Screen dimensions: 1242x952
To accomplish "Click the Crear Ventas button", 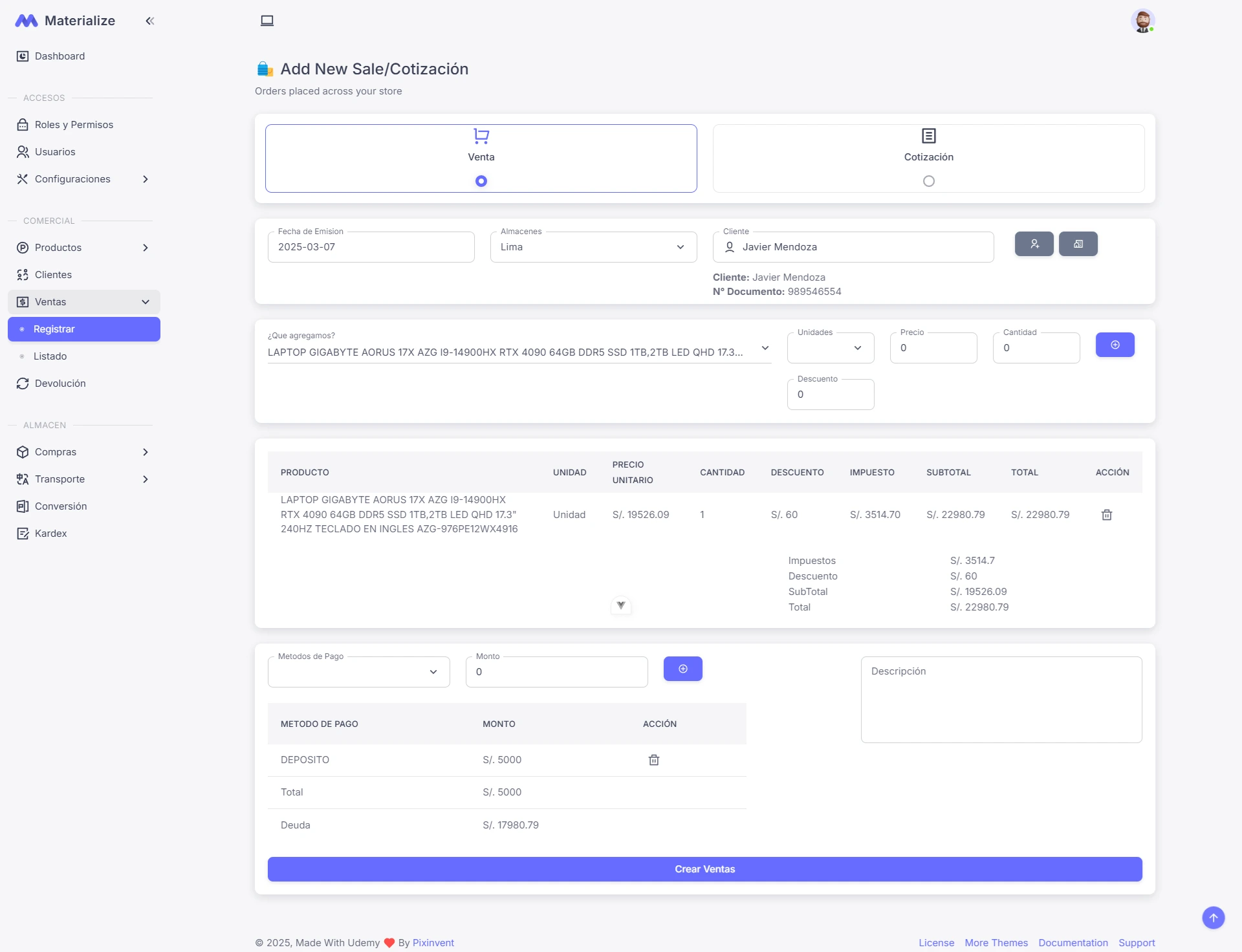I will click(x=704, y=869).
